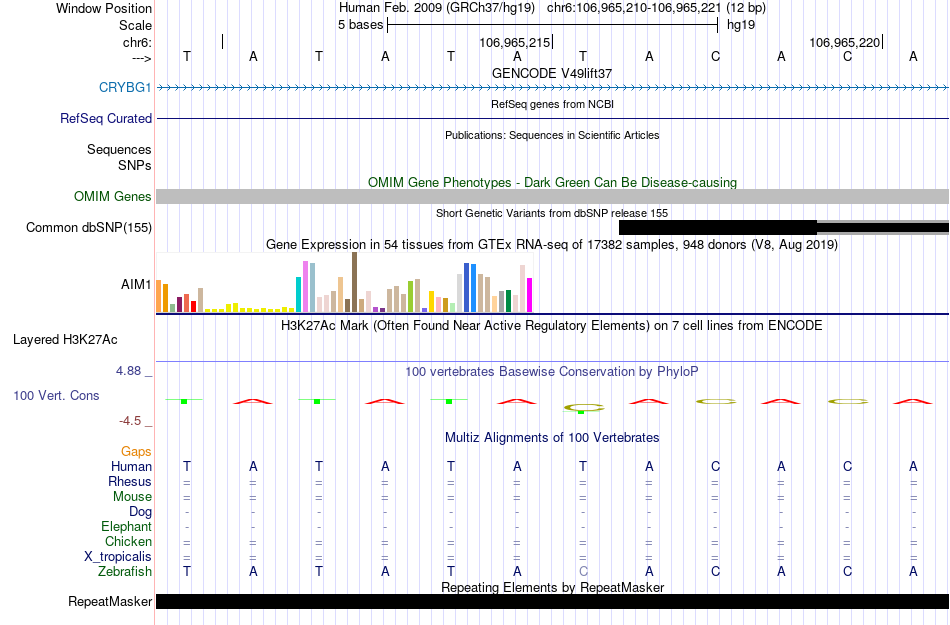Click the 100 Vert. Cons label
This screenshot has height=625, width=950.
point(56,395)
